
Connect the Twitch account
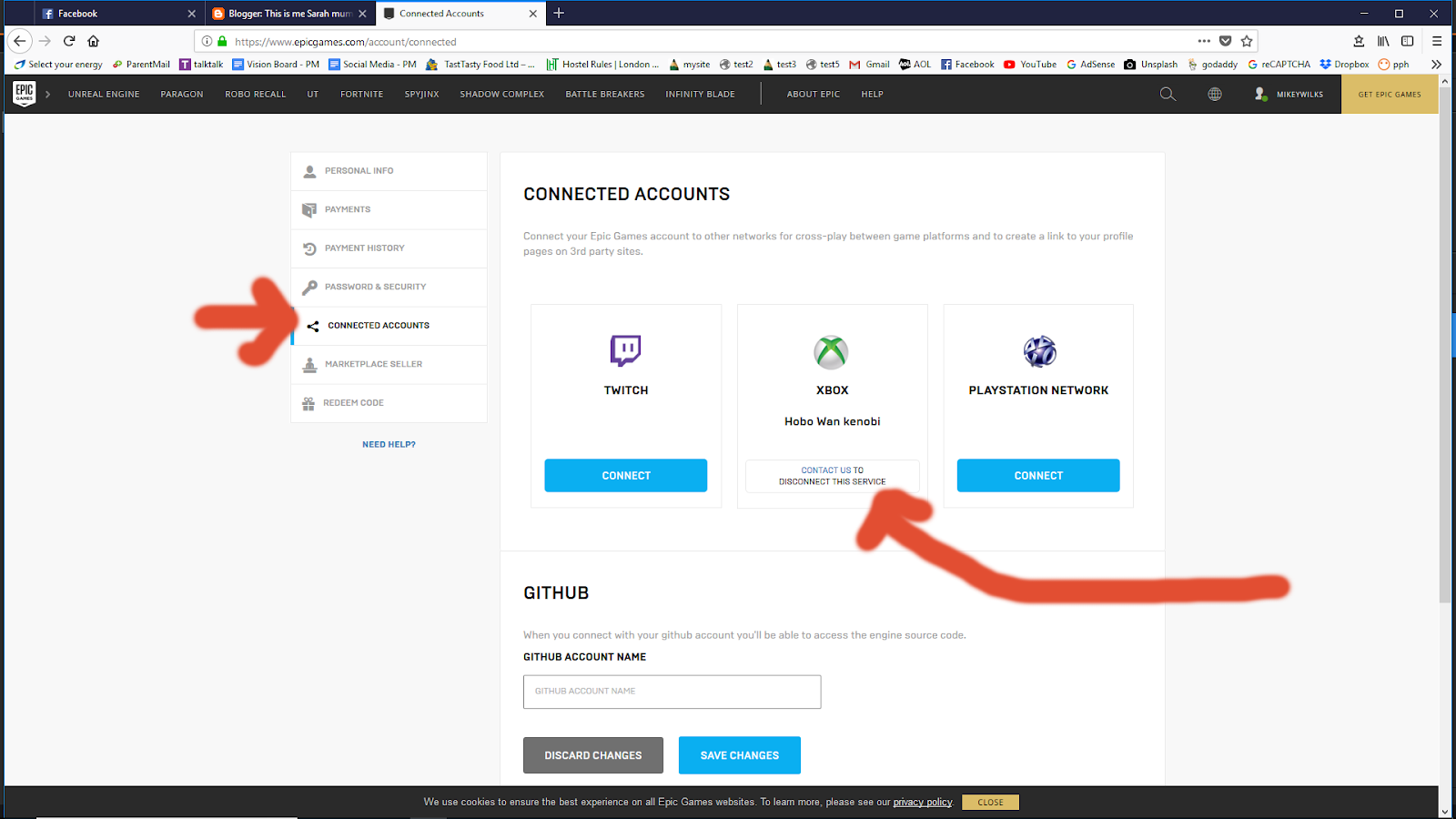click(x=626, y=475)
